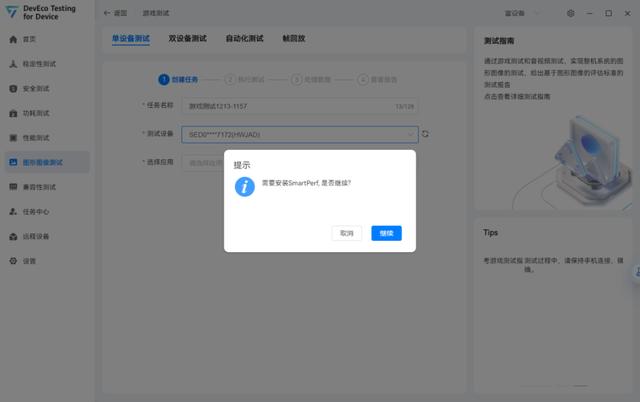
Task: Open 任务中心 in the sidebar
Action: tap(47, 212)
